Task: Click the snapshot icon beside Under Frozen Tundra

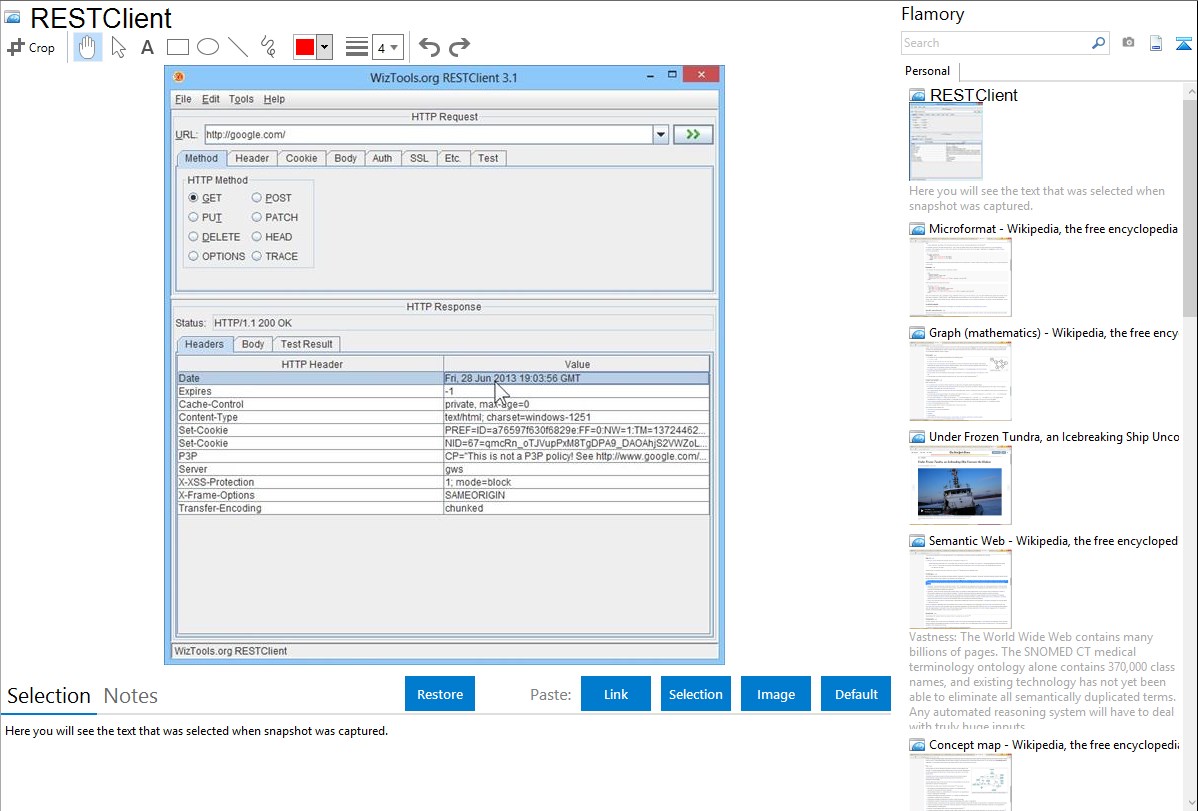Action: coord(917,437)
